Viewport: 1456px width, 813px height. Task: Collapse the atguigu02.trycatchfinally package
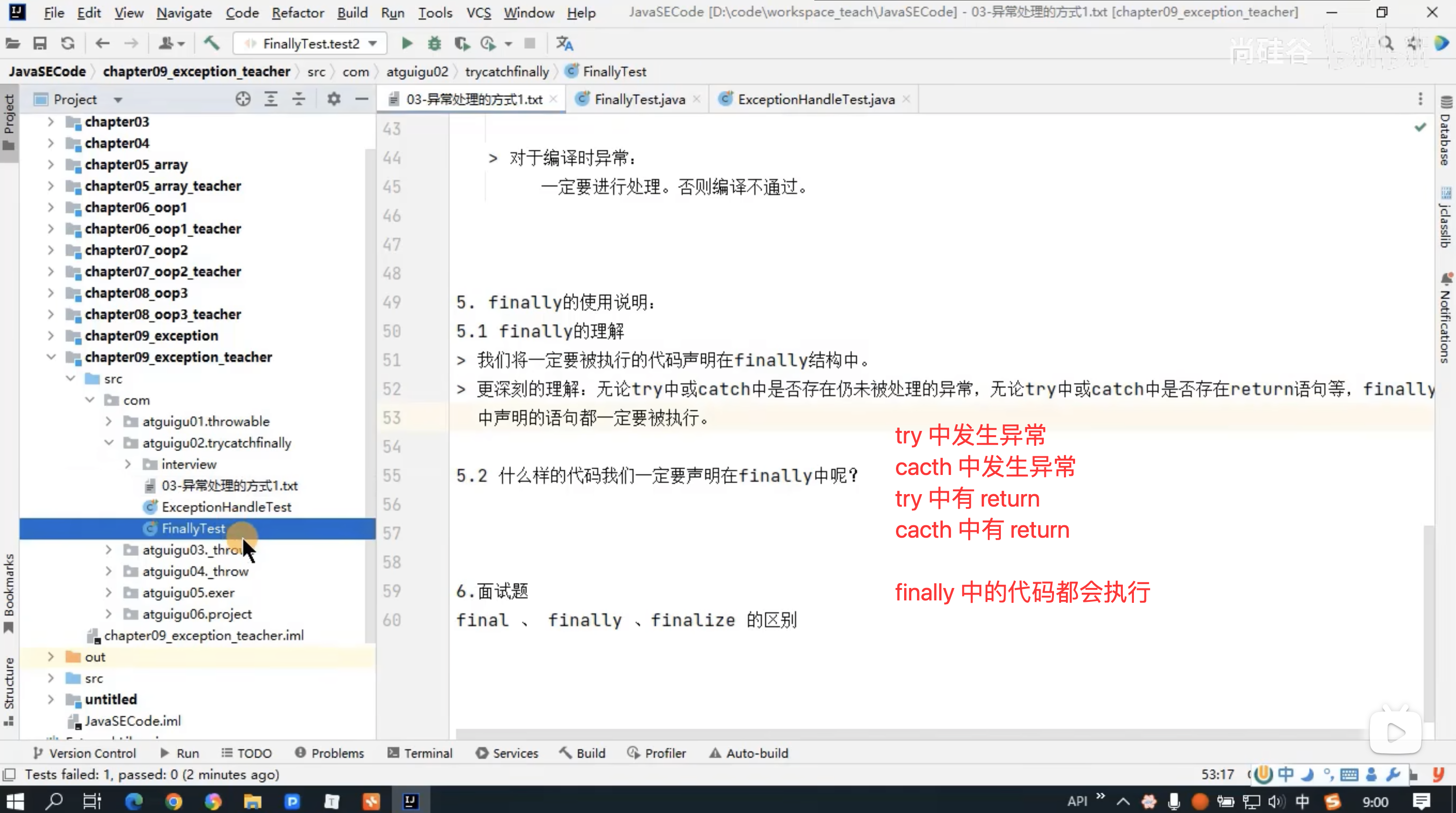pyautogui.click(x=109, y=443)
